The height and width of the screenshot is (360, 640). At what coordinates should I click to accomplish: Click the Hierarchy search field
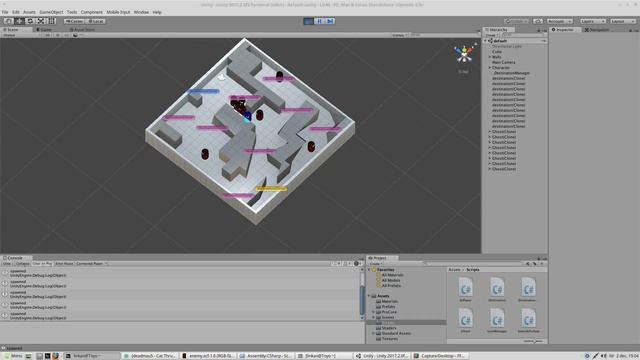tap(523, 35)
